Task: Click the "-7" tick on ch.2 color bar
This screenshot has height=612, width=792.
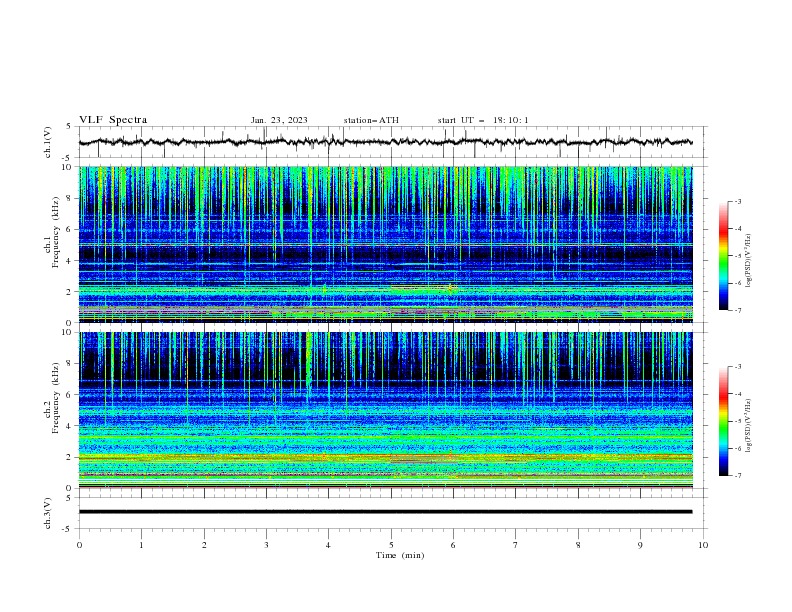Action: pyautogui.click(x=738, y=476)
